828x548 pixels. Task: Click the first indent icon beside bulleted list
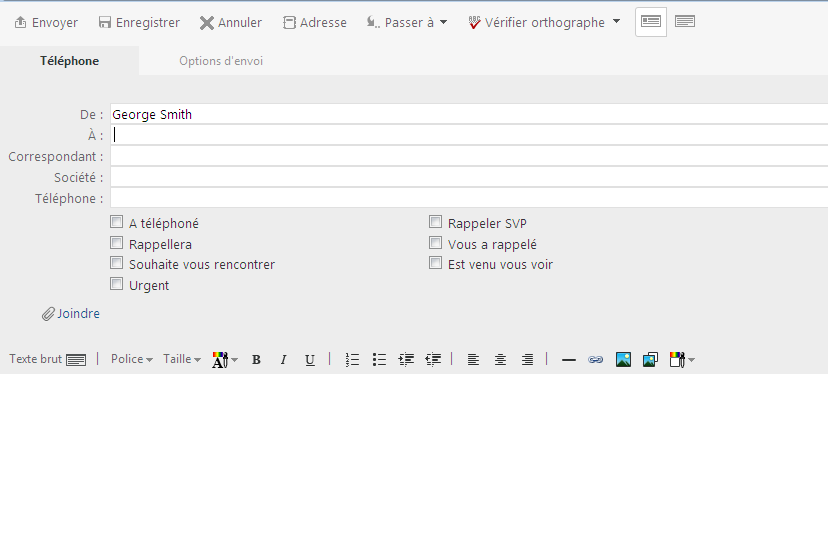click(x=406, y=360)
